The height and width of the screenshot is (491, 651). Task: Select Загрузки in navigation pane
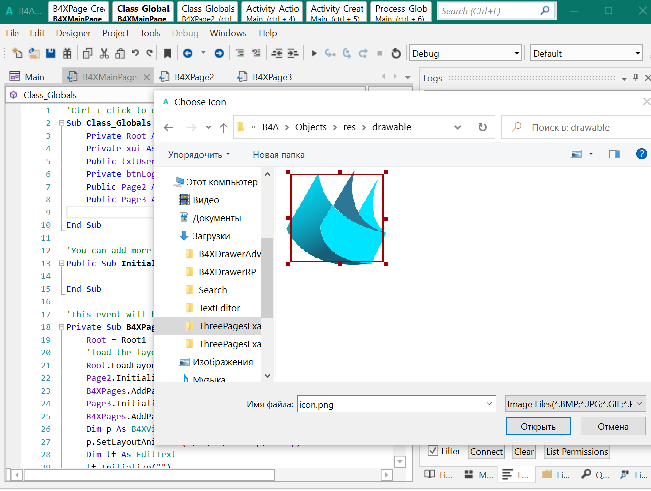[x=210, y=235]
